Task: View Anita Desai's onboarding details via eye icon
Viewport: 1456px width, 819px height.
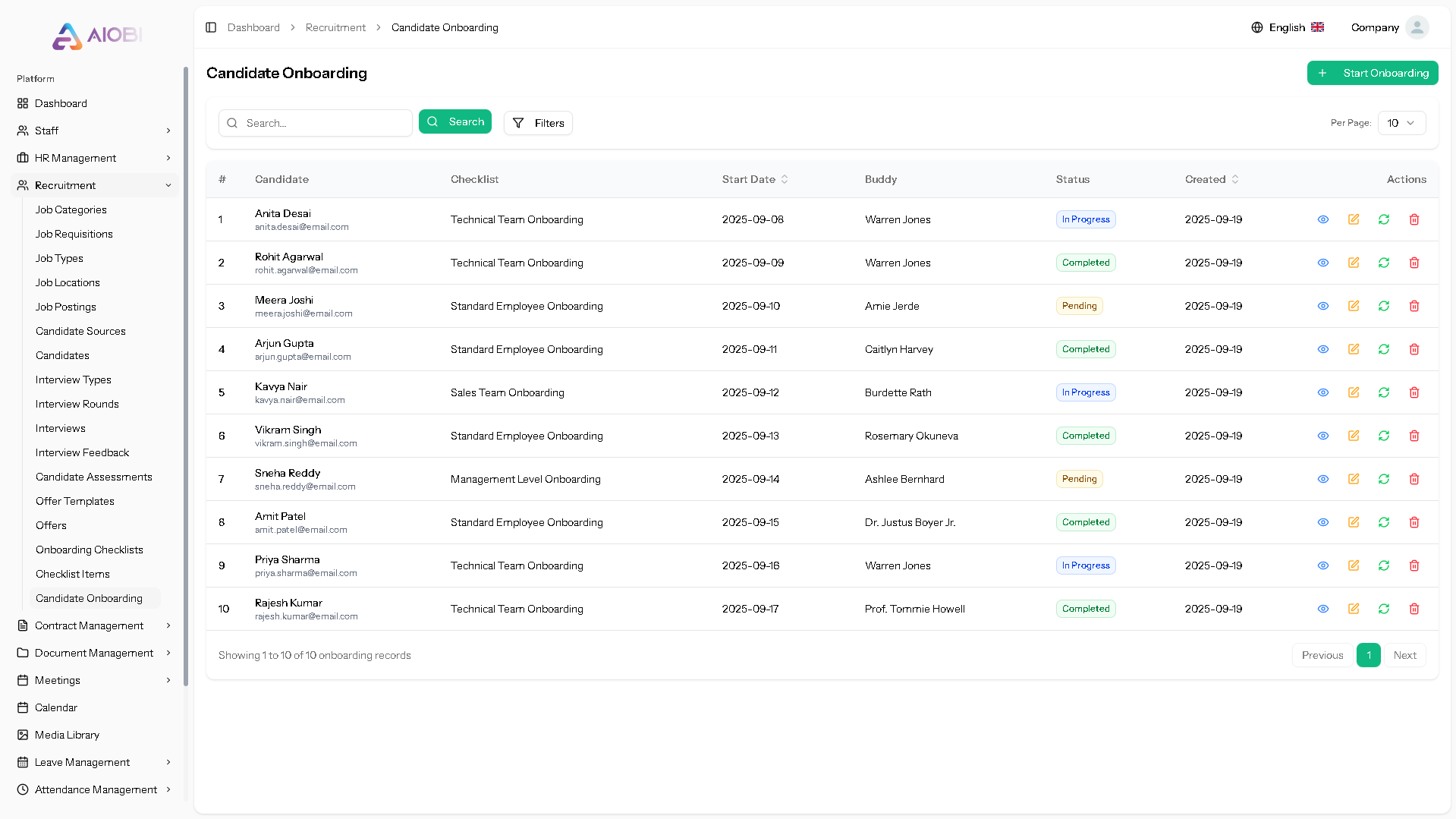Action: click(1323, 219)
